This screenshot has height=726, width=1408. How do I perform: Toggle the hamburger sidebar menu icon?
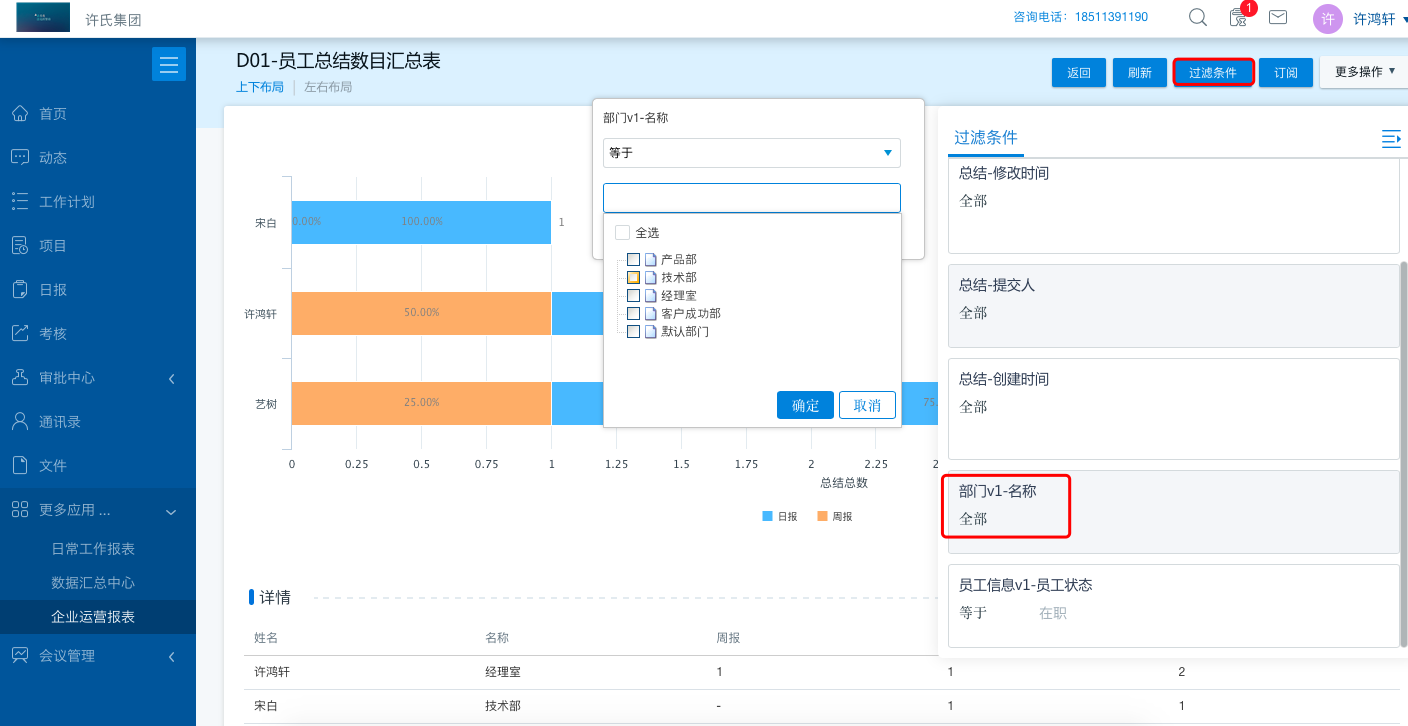[x=169, y=64]
